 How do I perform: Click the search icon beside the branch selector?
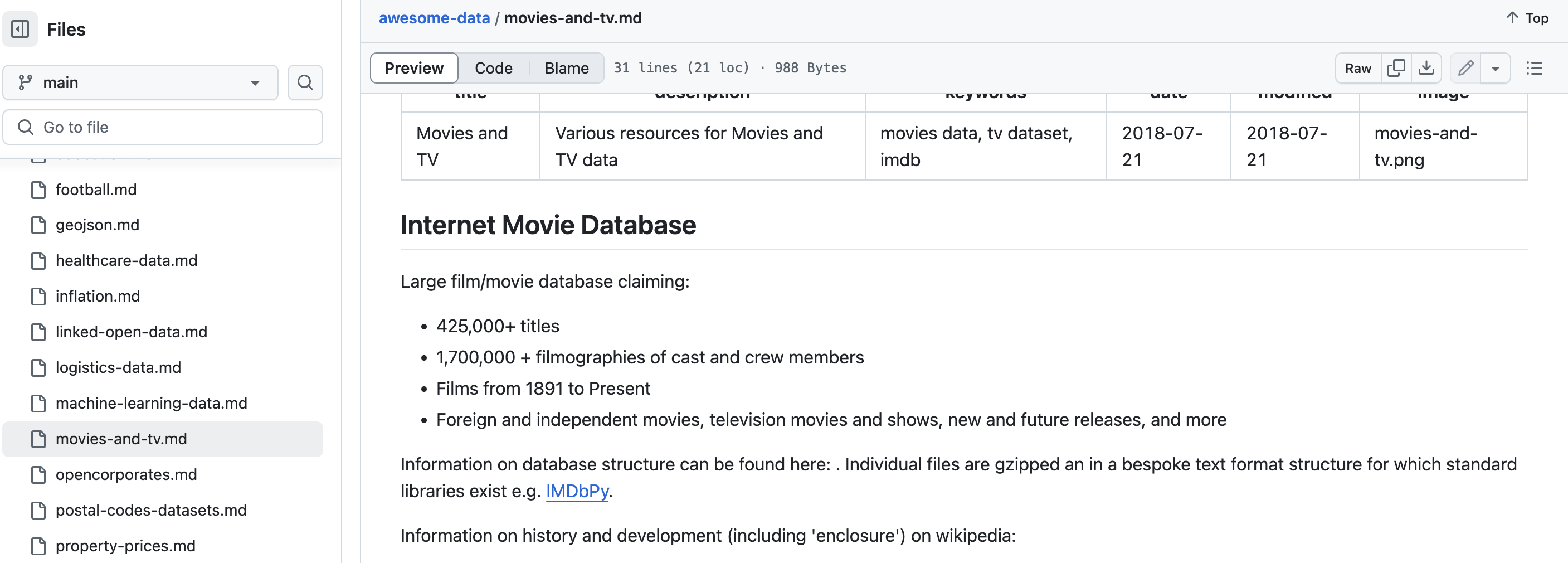tap(305, 82)
